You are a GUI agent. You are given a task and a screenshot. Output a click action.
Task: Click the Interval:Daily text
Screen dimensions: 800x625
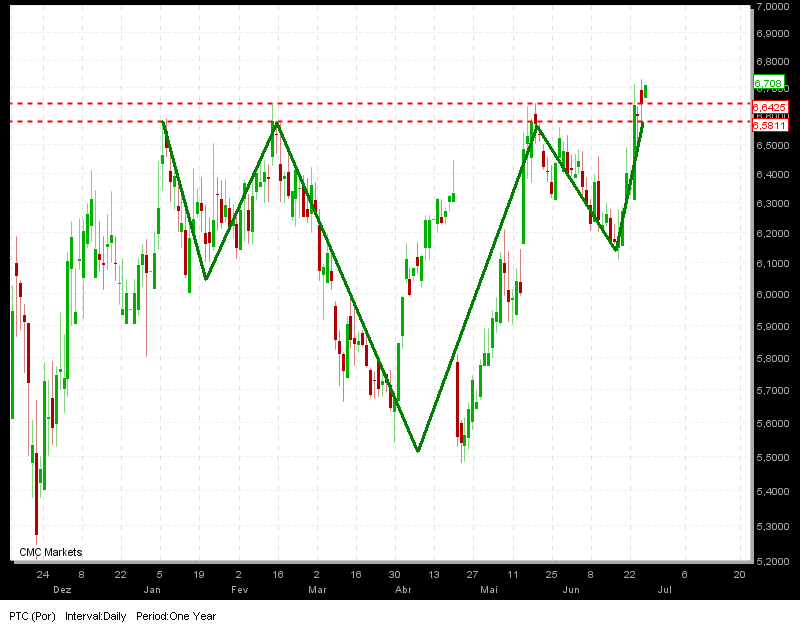pos(95,616)
